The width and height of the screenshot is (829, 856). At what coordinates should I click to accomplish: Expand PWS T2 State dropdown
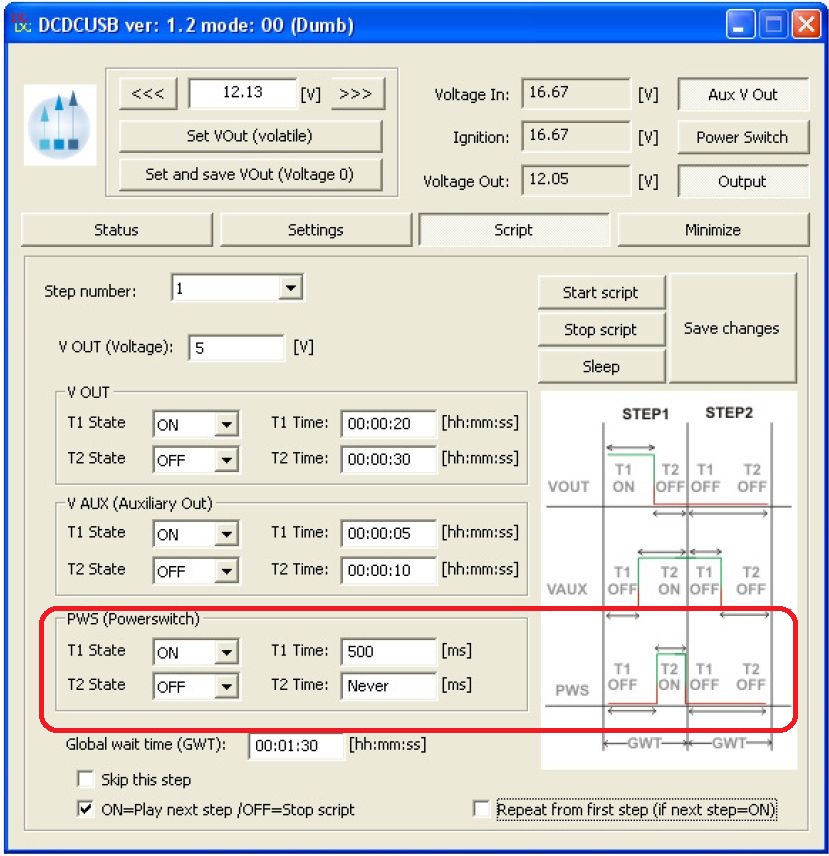click(227, 686)
